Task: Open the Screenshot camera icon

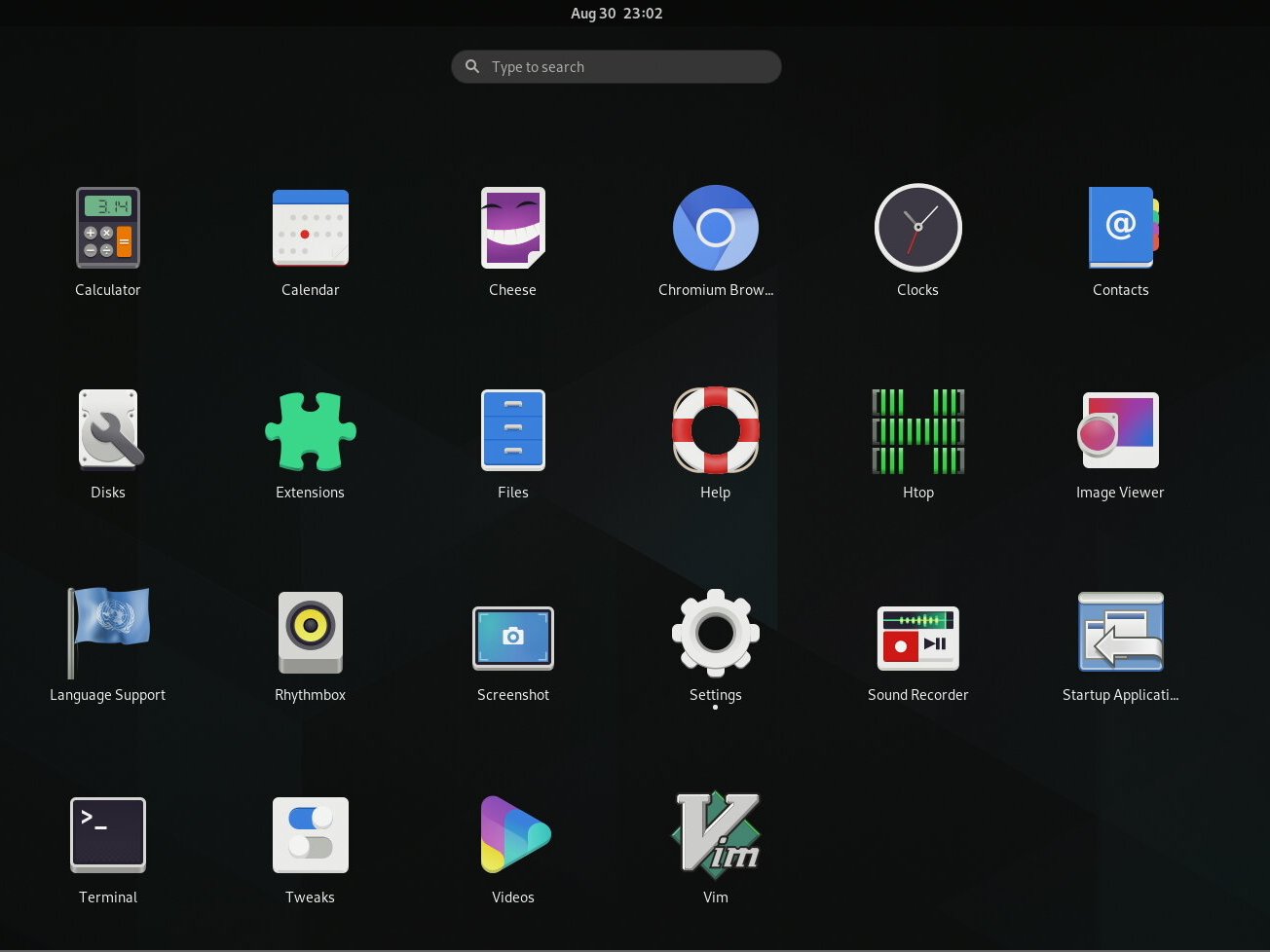Action: pyautogui.click(x=513, y=638)
